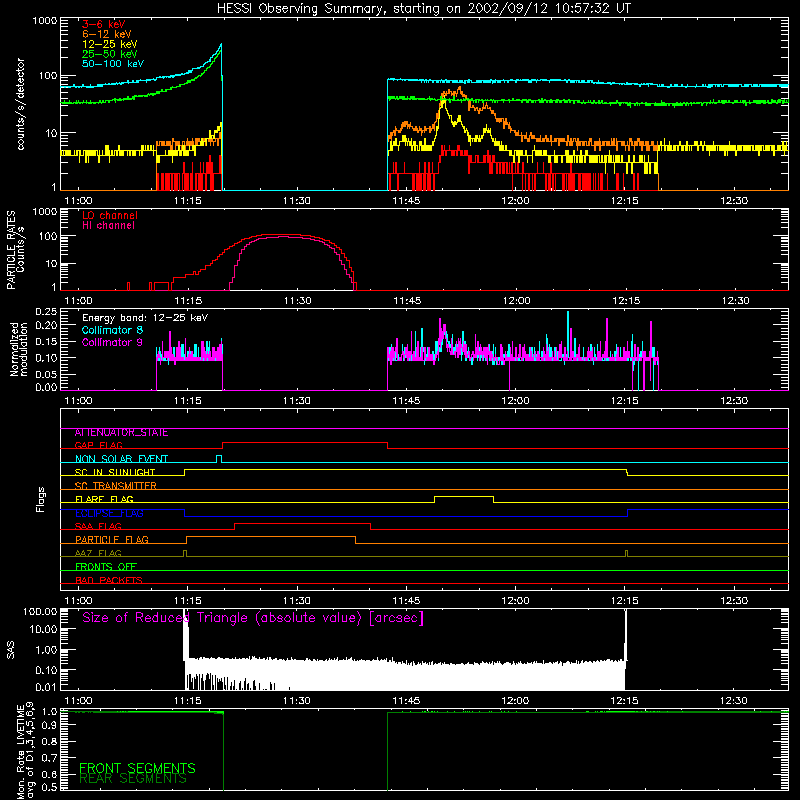Click the 12:15 tick under the modulation plot
The width and height of the screenshot is (800, 800).
624,401
